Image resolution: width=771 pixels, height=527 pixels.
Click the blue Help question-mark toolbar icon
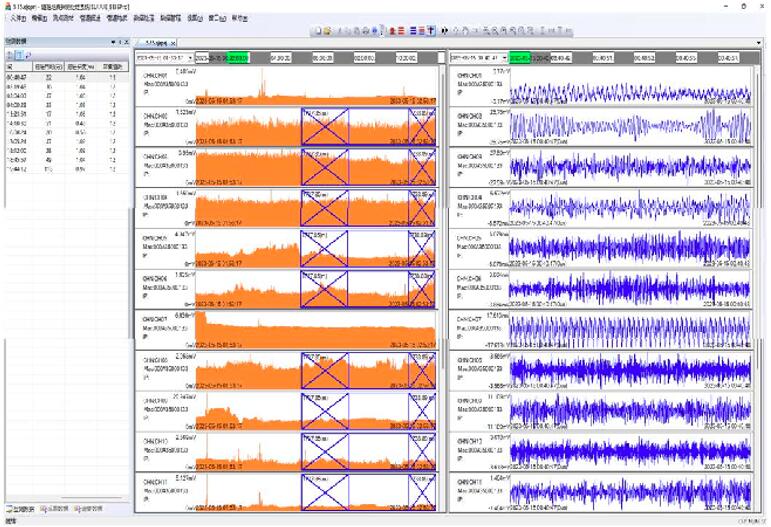375,30
